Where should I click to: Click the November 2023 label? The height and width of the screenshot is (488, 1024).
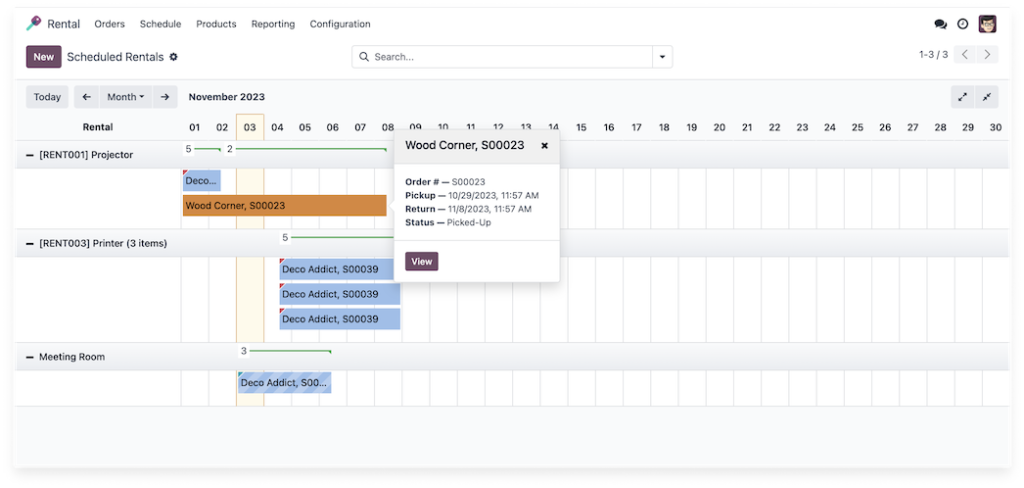(227, 97)
